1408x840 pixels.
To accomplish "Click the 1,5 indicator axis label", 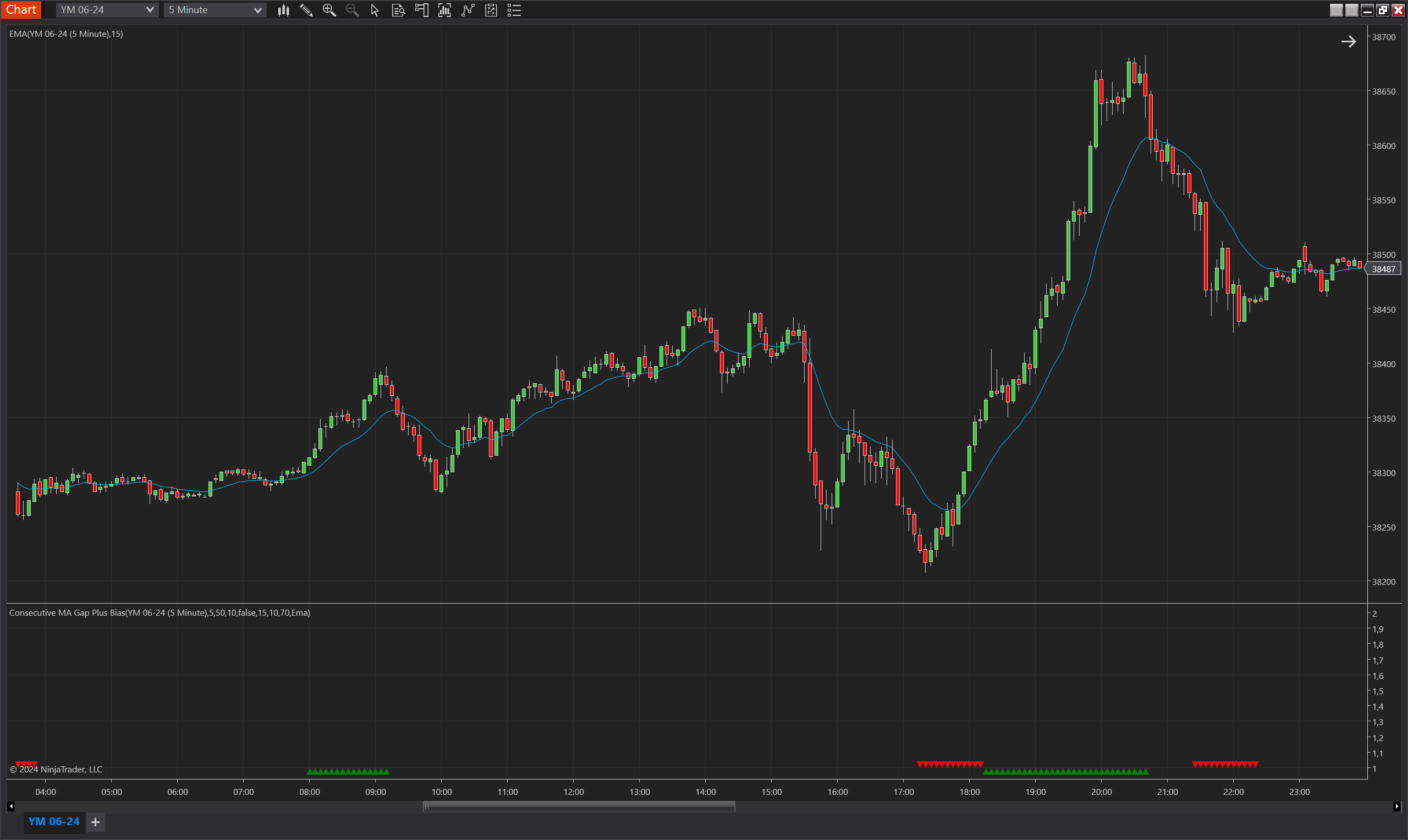I will (x=1377, y=691).
